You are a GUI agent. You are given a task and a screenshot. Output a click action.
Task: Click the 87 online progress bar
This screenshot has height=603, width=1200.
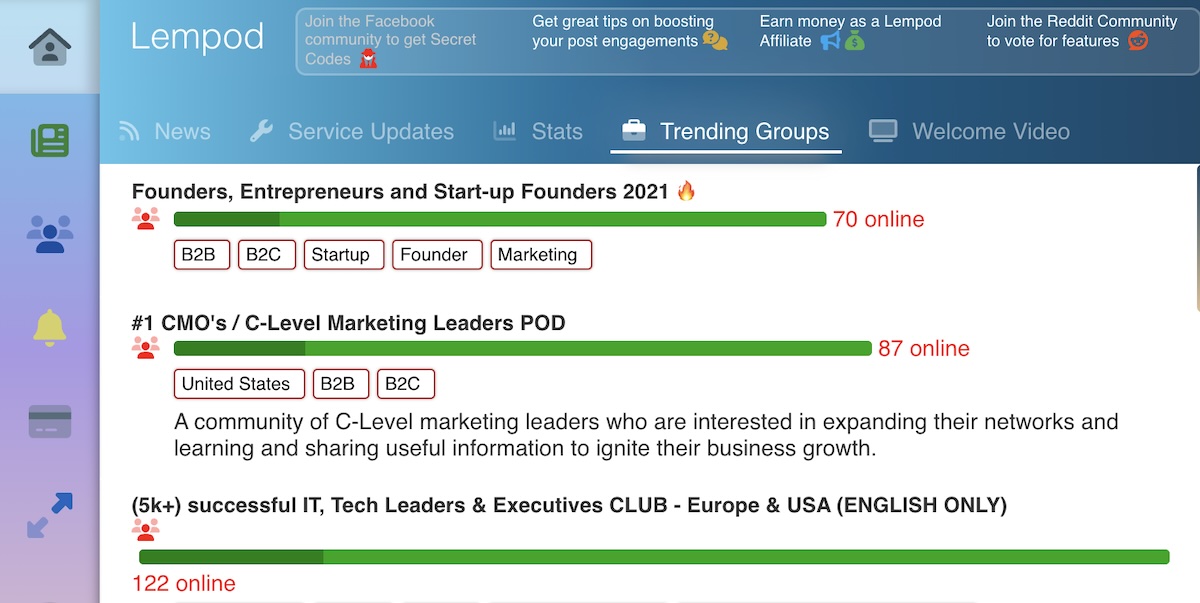[520, 348]
